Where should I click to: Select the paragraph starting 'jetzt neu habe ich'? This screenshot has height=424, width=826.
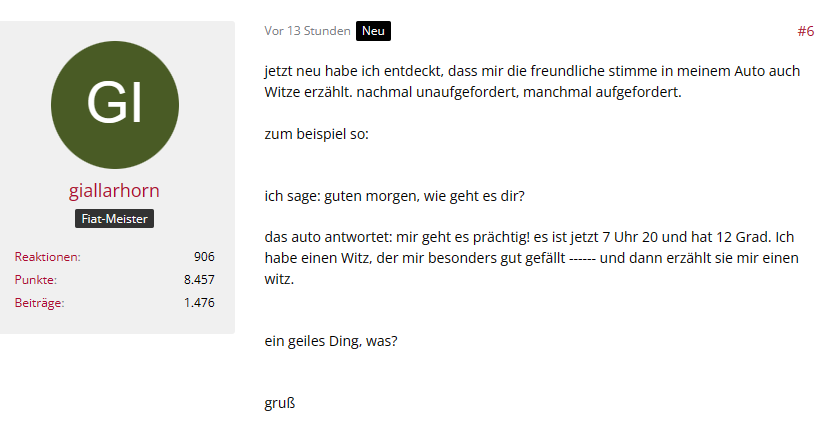coord(532,81)
